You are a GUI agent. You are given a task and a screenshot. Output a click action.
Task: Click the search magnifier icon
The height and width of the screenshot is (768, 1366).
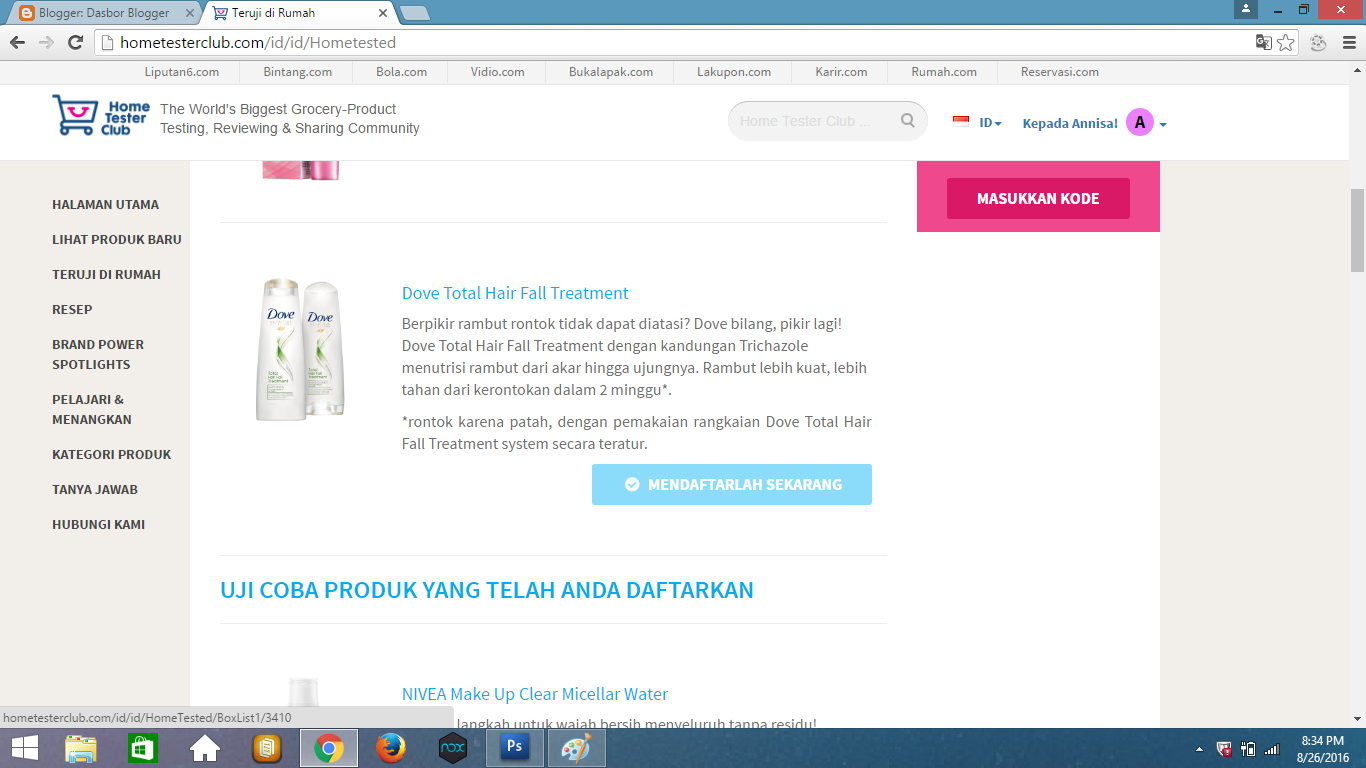(x=907, y=120)
